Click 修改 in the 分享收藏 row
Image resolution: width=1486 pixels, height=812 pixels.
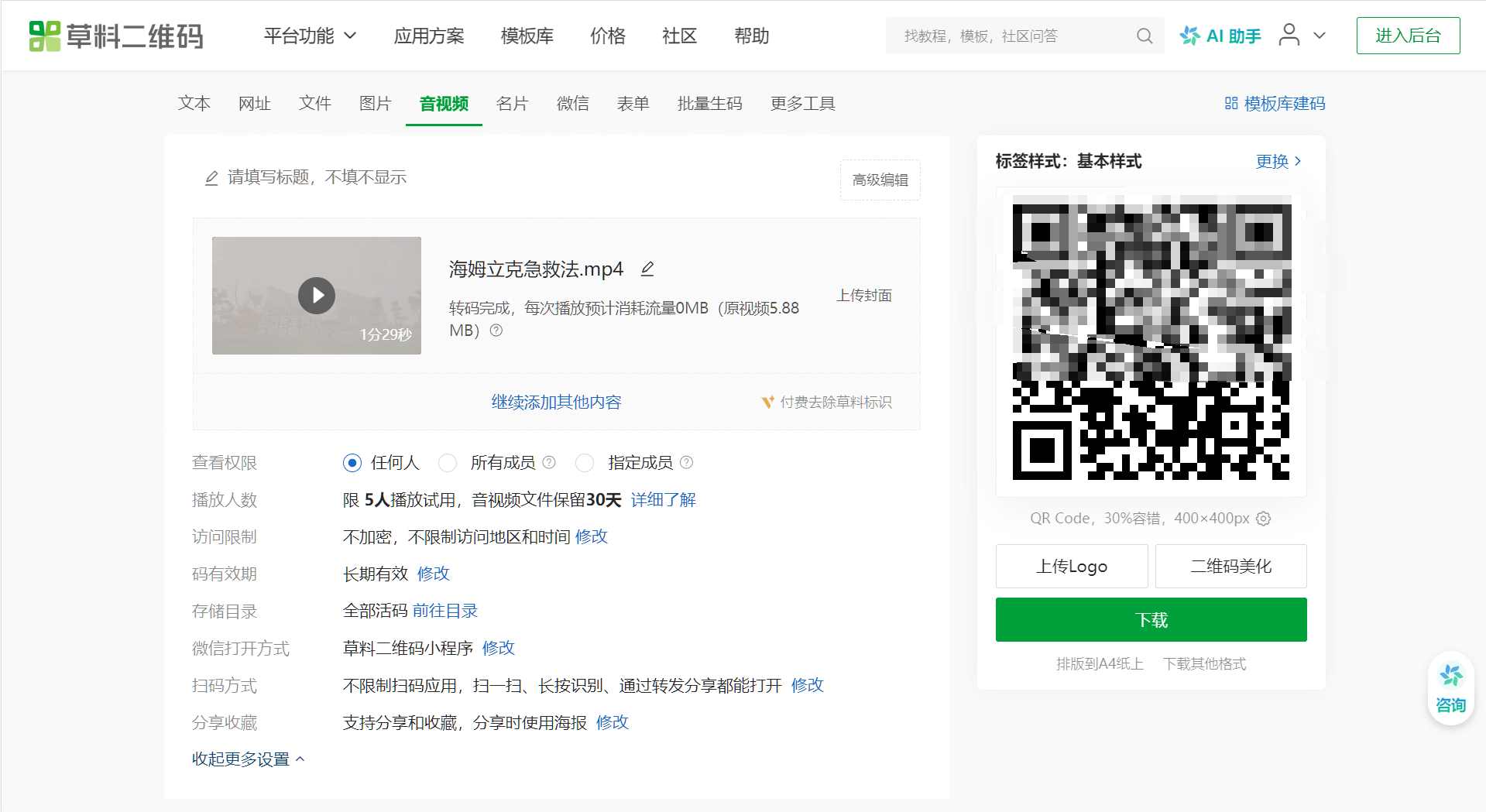(613, 723)
